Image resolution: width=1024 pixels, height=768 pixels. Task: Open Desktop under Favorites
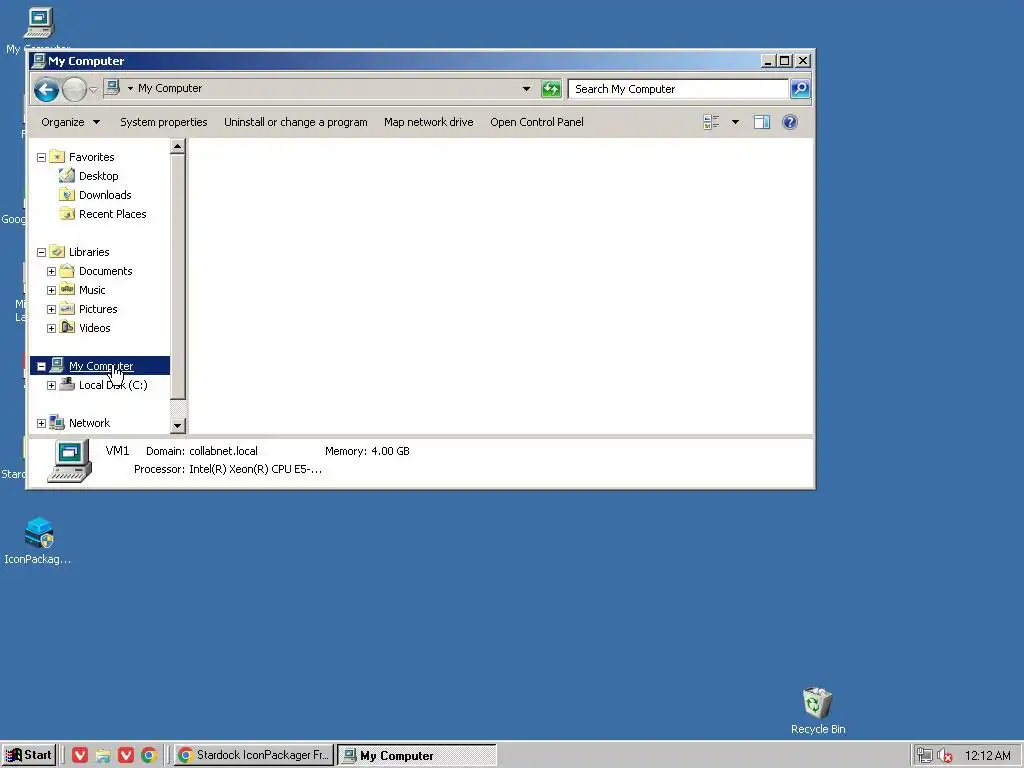99,176
